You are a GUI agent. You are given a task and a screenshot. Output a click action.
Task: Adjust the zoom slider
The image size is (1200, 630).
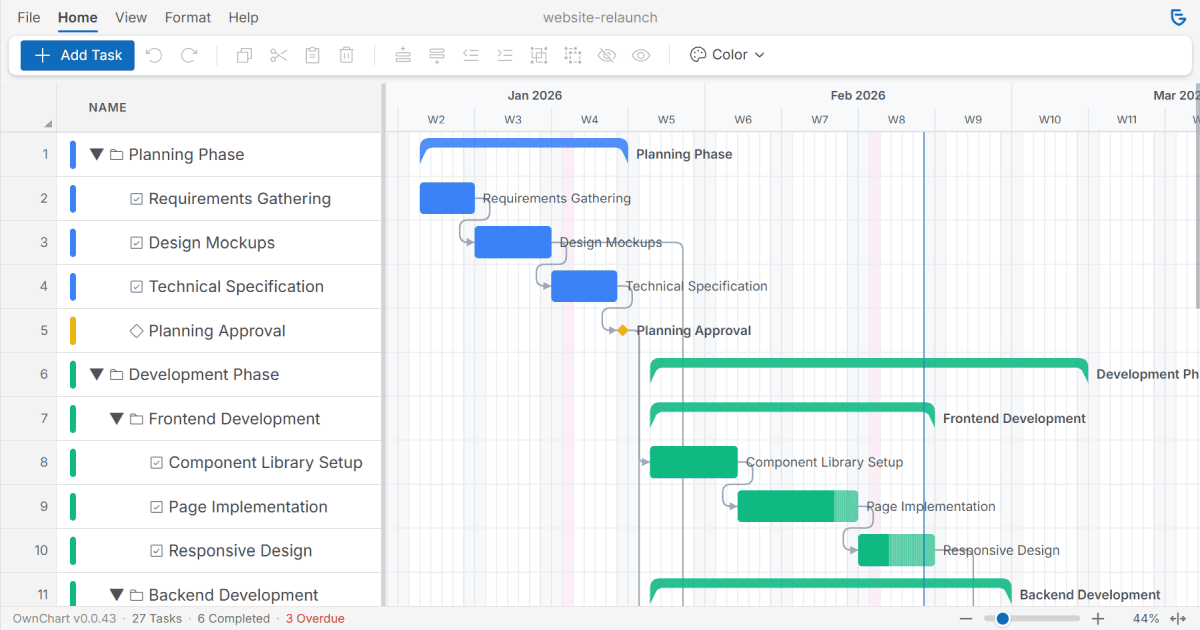coord(1000,618)
